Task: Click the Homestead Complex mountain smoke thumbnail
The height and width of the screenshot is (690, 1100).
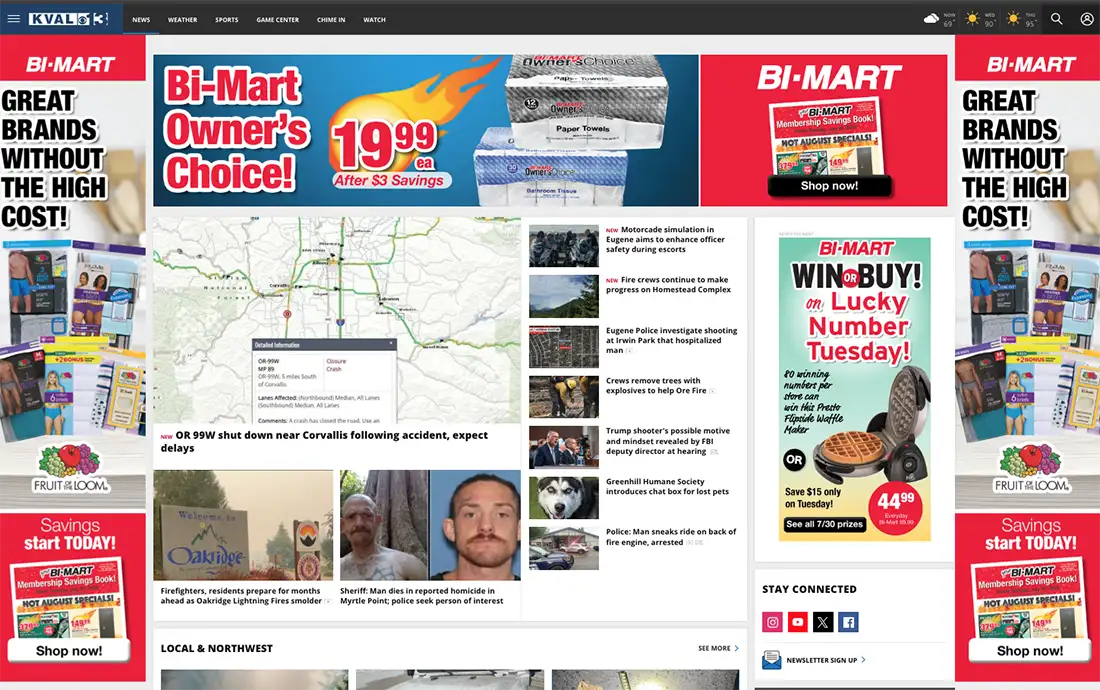Action: click(564, 296)
